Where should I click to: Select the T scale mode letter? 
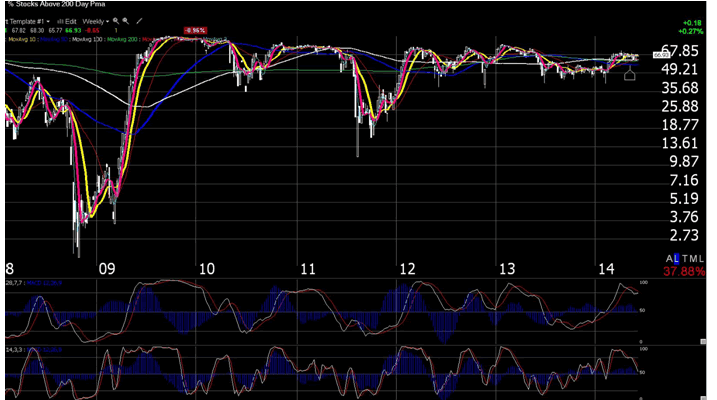click(685, 259)
